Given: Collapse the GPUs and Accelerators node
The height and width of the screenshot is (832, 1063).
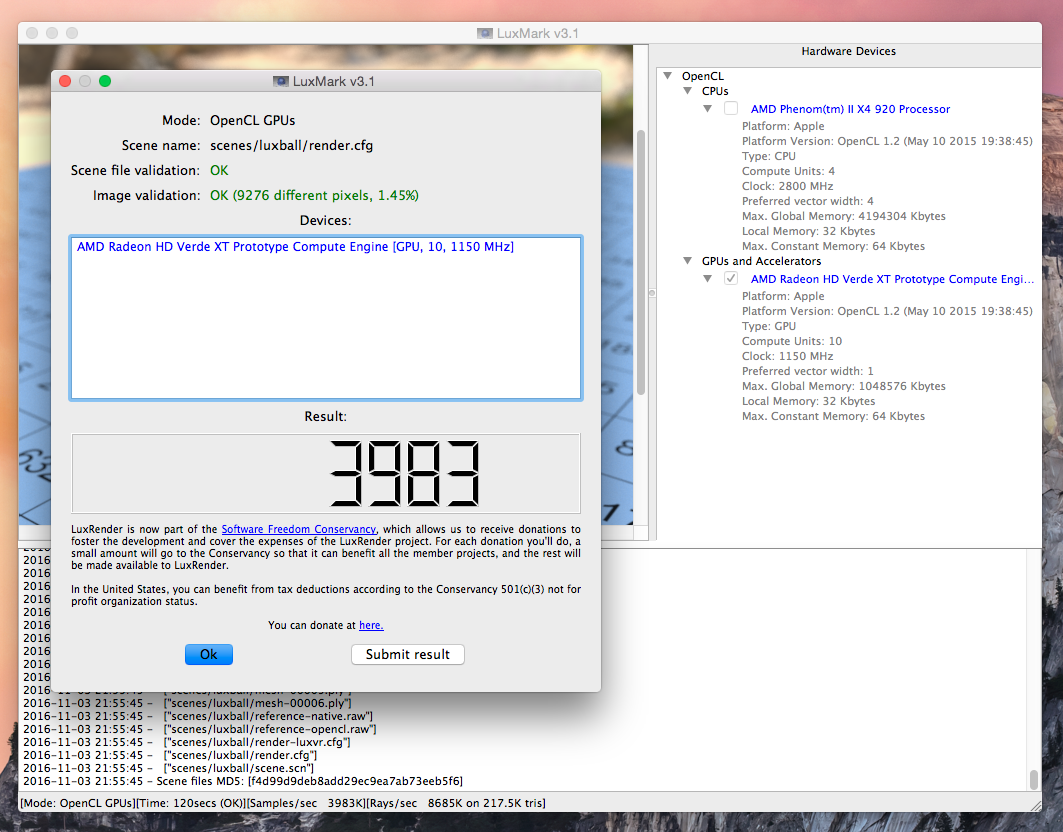Looking at the screenshot, I should point(687,261).
